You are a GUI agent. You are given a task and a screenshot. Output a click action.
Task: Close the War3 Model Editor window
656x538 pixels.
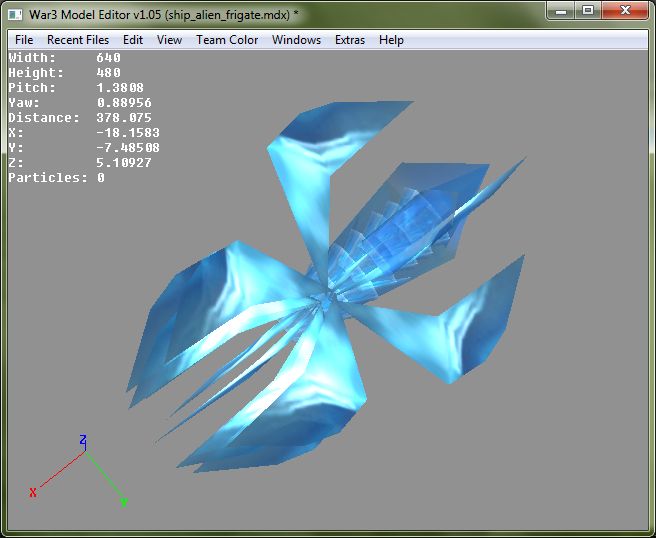(625, 10)
